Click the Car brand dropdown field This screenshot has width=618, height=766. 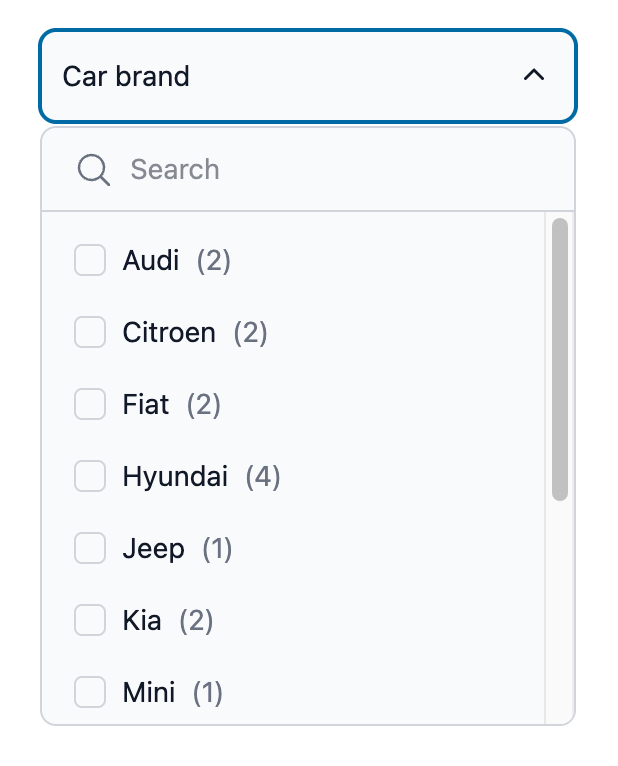click(290, 76)
